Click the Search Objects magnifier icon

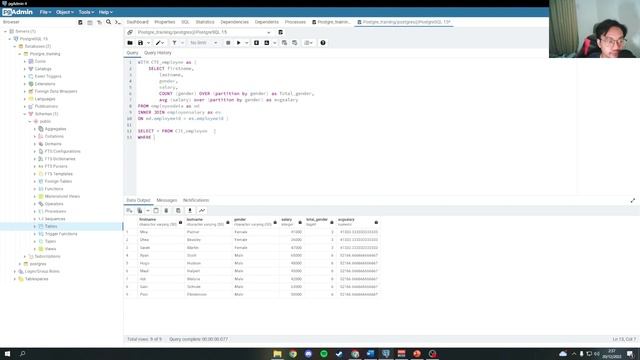(109, 22)
